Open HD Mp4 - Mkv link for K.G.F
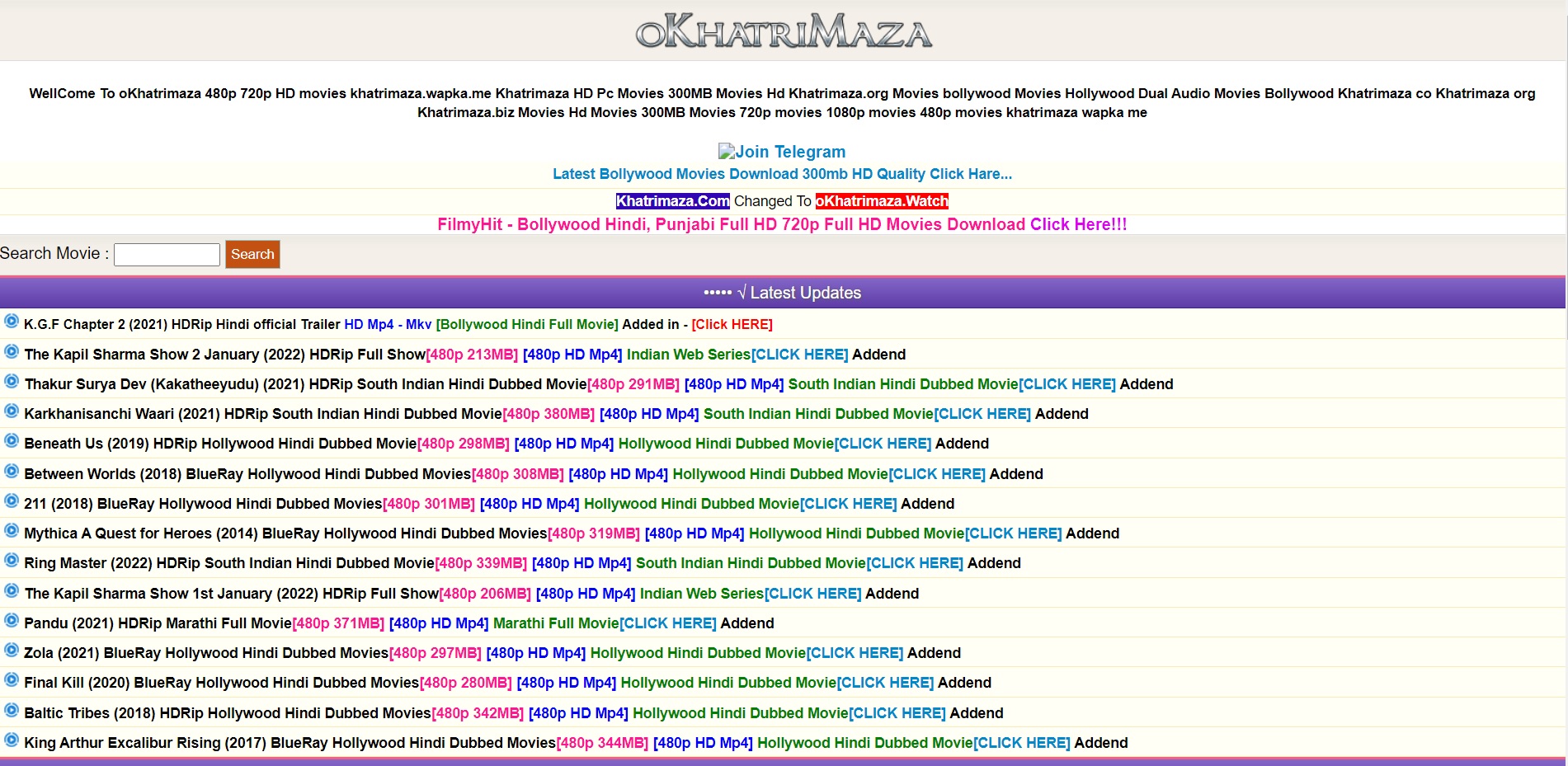1568x766 pixels. (x=388, y=324)
